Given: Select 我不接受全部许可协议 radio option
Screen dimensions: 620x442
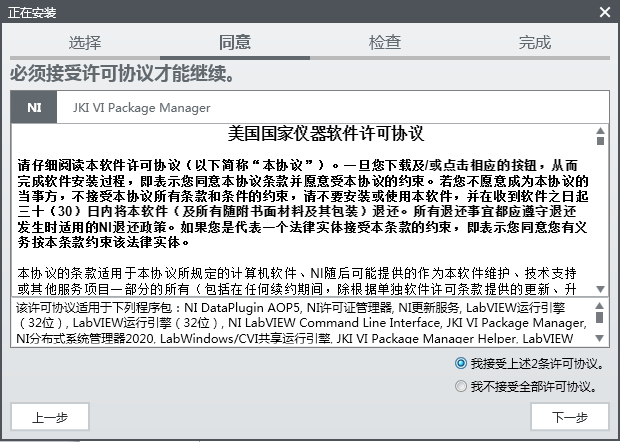Looking at the screenshot, I should tap(460, 386).
